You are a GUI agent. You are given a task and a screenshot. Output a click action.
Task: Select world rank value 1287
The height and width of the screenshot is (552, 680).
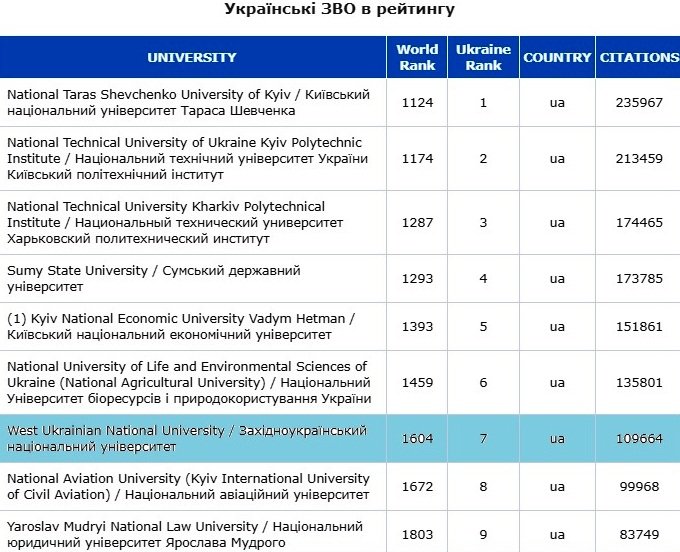(417, 223)
